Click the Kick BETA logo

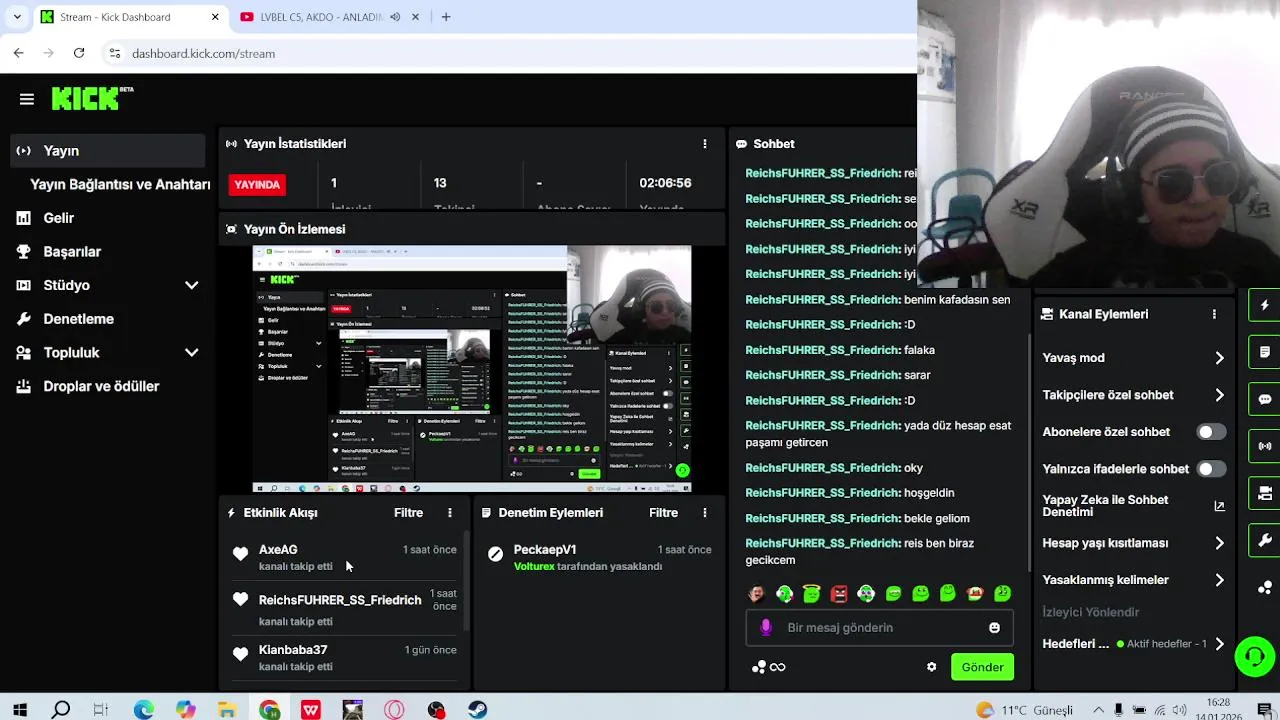tap(92, 98)
